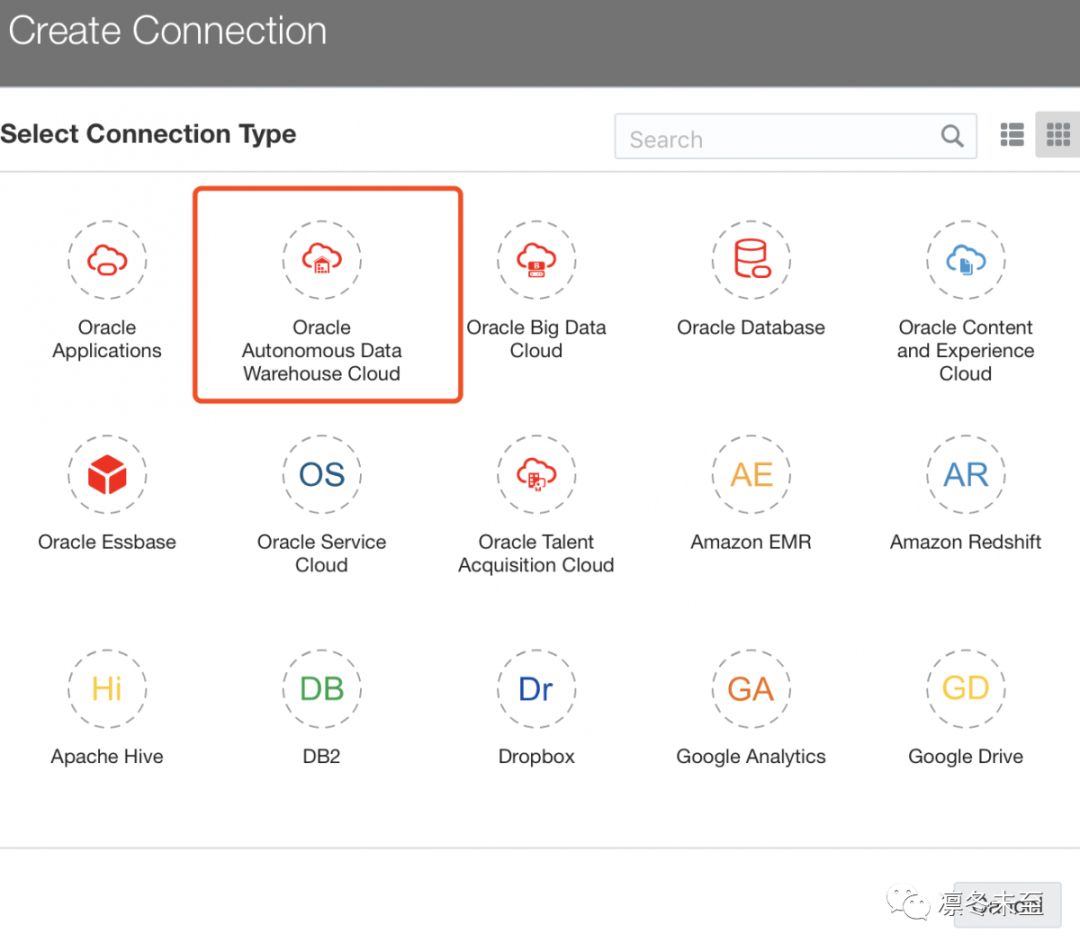Select the Oracle Big Data Cloud icon
Viewport: 1080px width, 952px height.
click(536, 261)
